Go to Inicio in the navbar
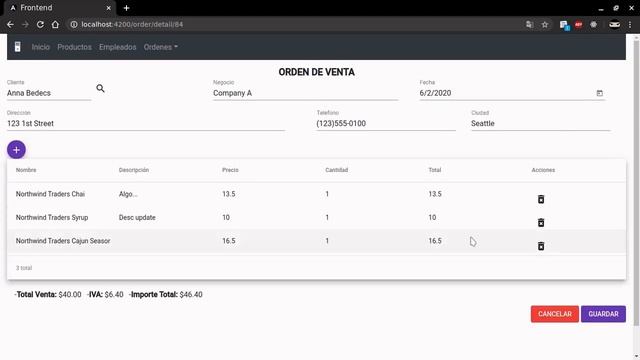 coord(40,47)
